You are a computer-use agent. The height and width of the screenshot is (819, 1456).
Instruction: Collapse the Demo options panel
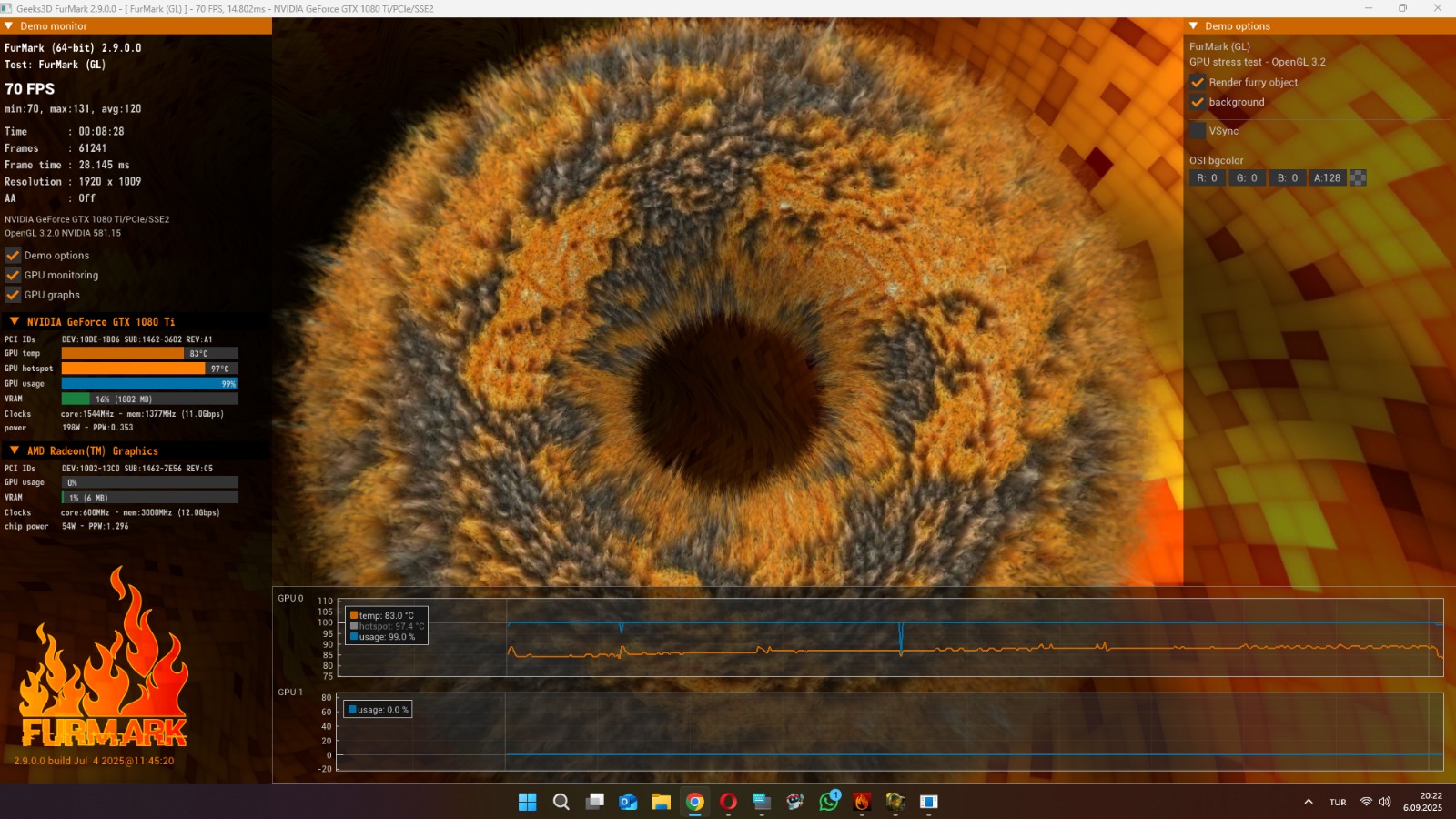1194,26
